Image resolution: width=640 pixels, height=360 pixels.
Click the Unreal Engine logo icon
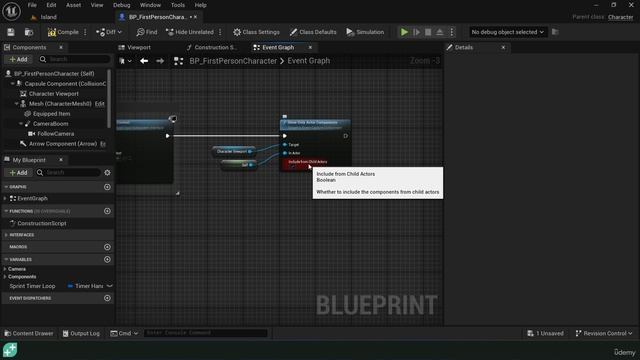click(x=11, y=11)
